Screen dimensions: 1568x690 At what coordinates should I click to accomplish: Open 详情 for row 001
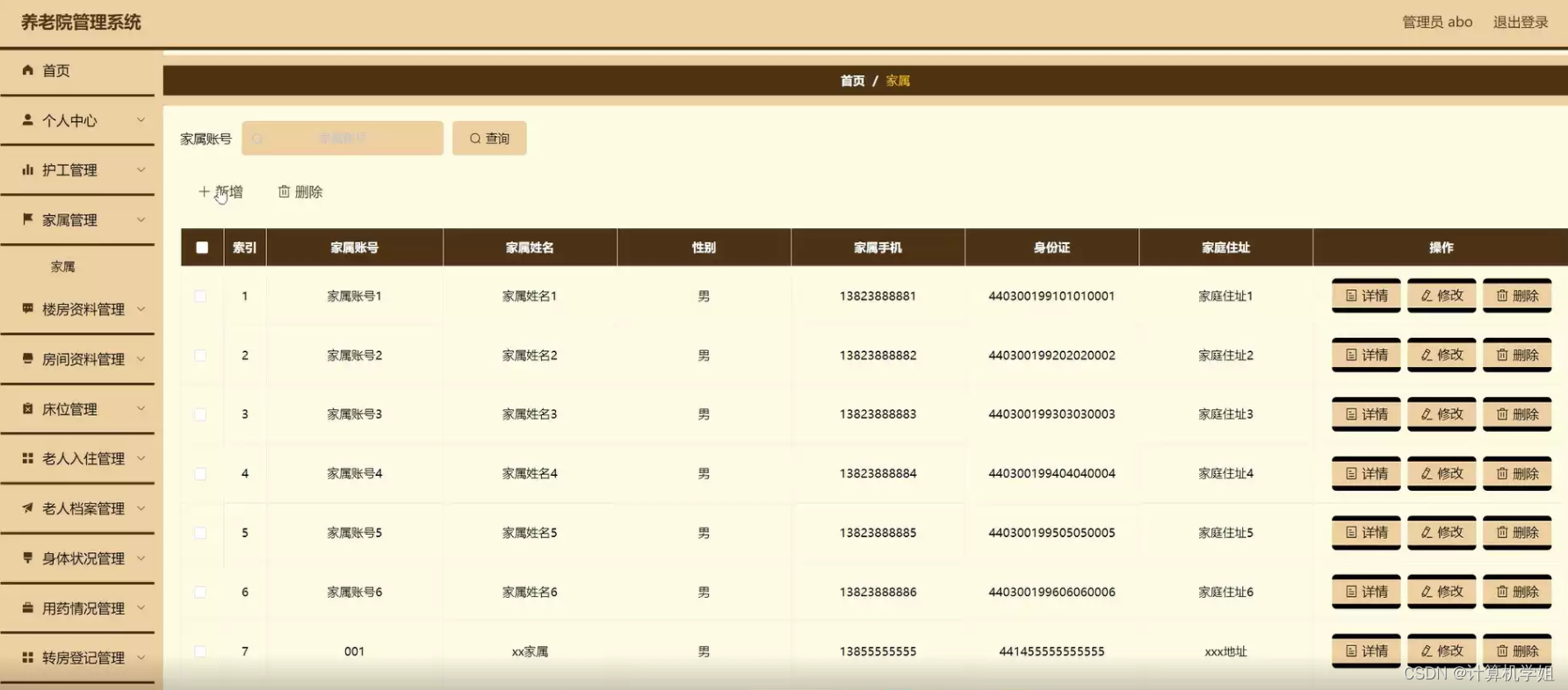pos(1366,651)
